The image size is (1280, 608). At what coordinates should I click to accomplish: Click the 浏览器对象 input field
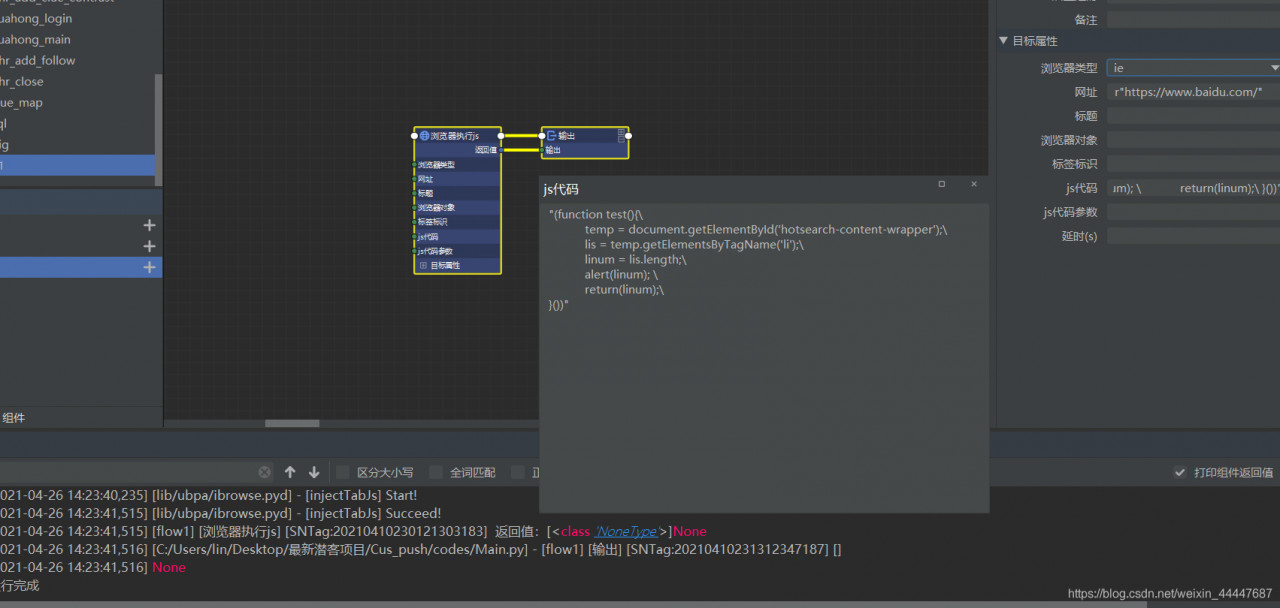pos(1193,140)
